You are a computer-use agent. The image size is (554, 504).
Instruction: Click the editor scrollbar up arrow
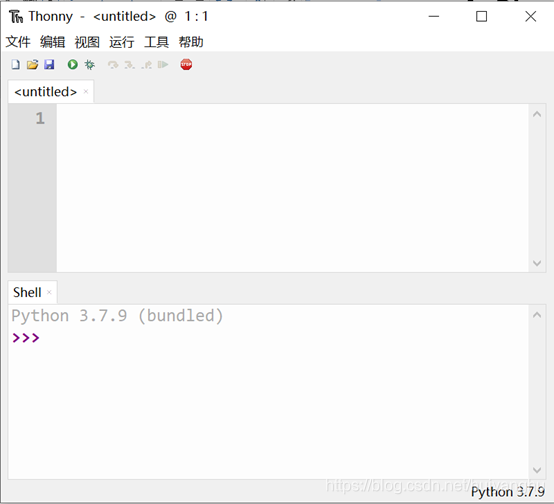click(537, 114)
